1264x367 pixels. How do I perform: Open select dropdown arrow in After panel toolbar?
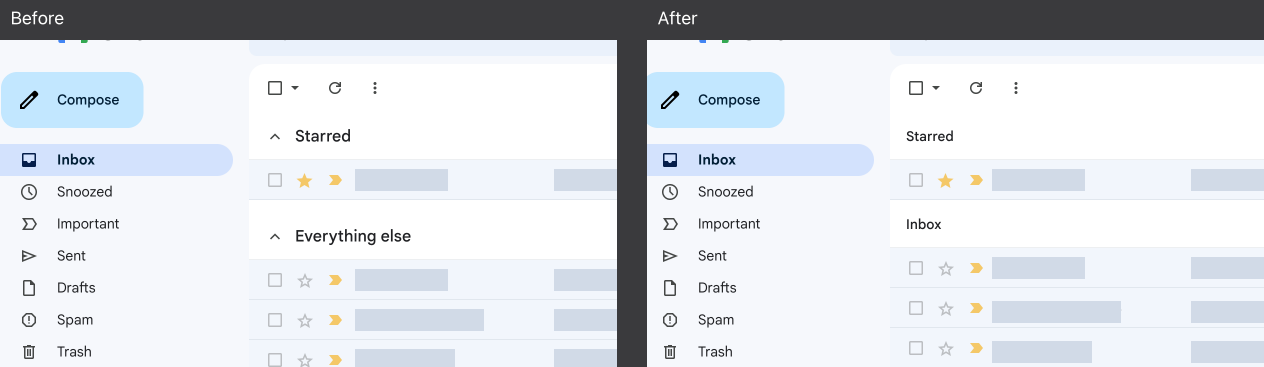coord(936,88)
